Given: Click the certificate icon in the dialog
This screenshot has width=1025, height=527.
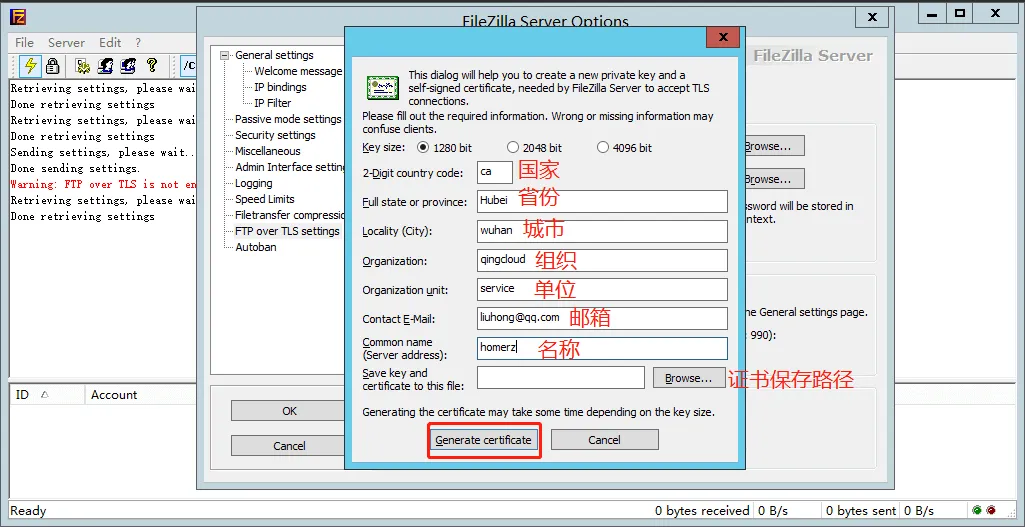Looking at the screenshot, I should [383, 88].
